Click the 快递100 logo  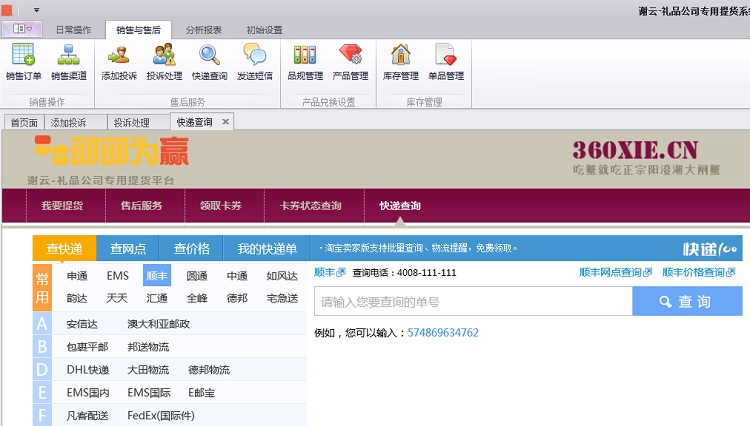tap(710, 249)
